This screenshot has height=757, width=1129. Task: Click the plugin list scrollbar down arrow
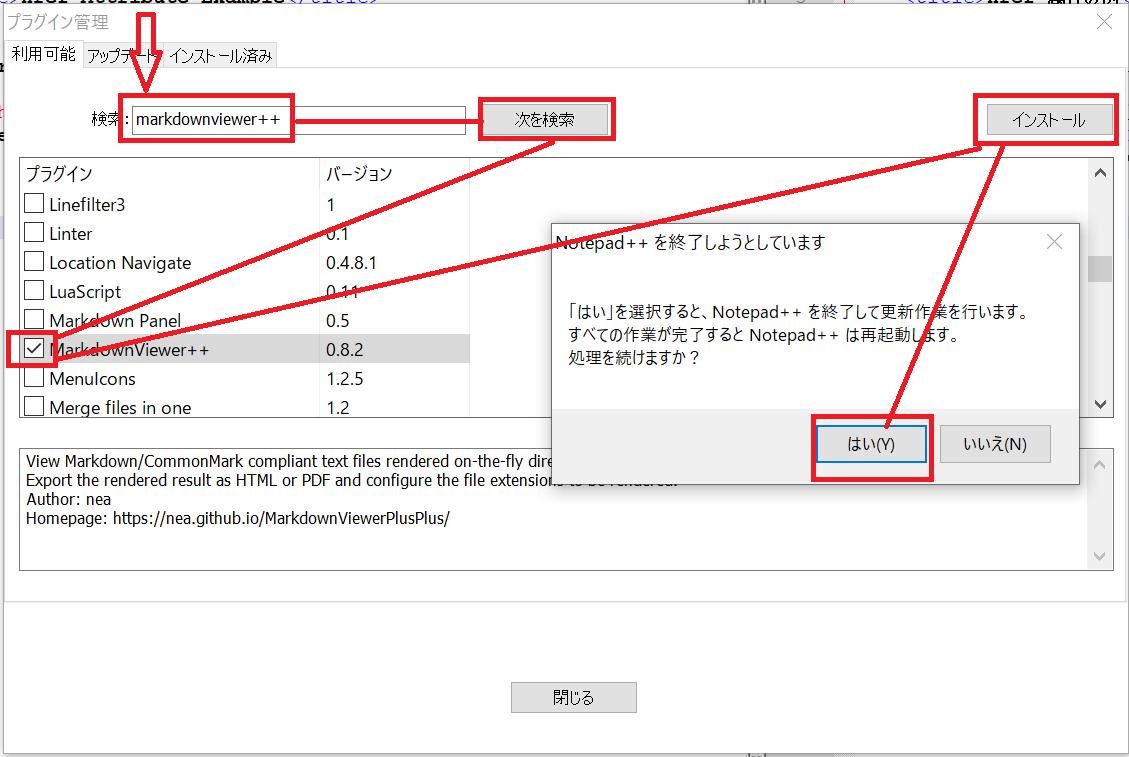point(1099,404)
